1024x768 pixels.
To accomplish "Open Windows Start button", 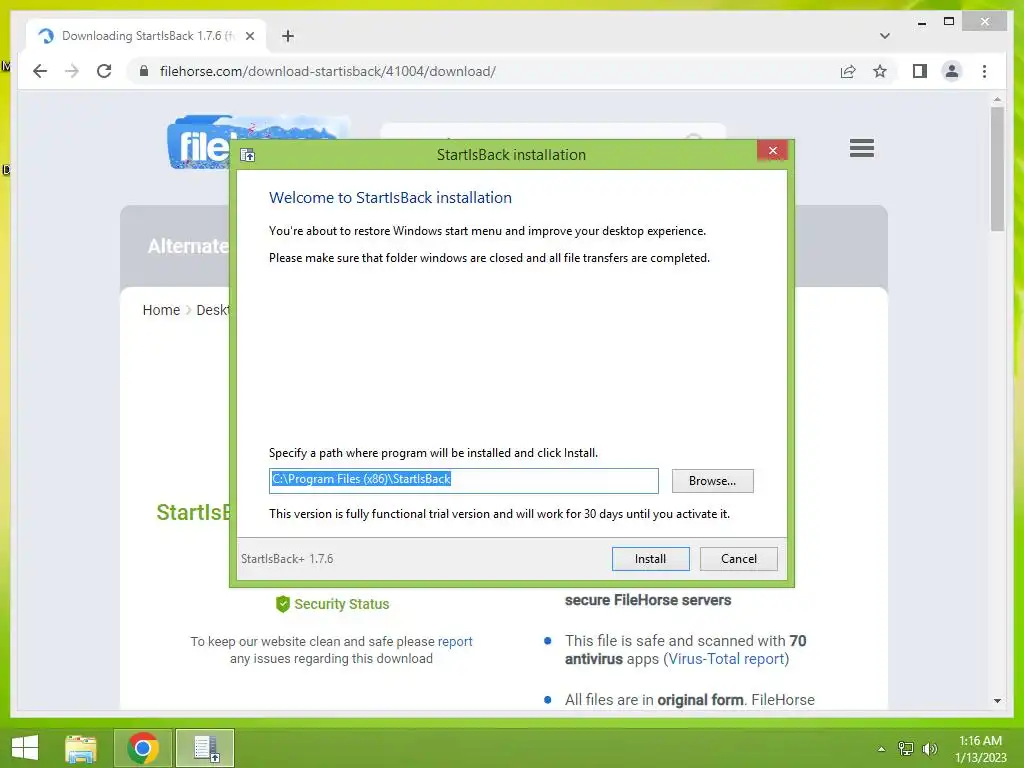I will pyautogui.click(x=25, y=748).
